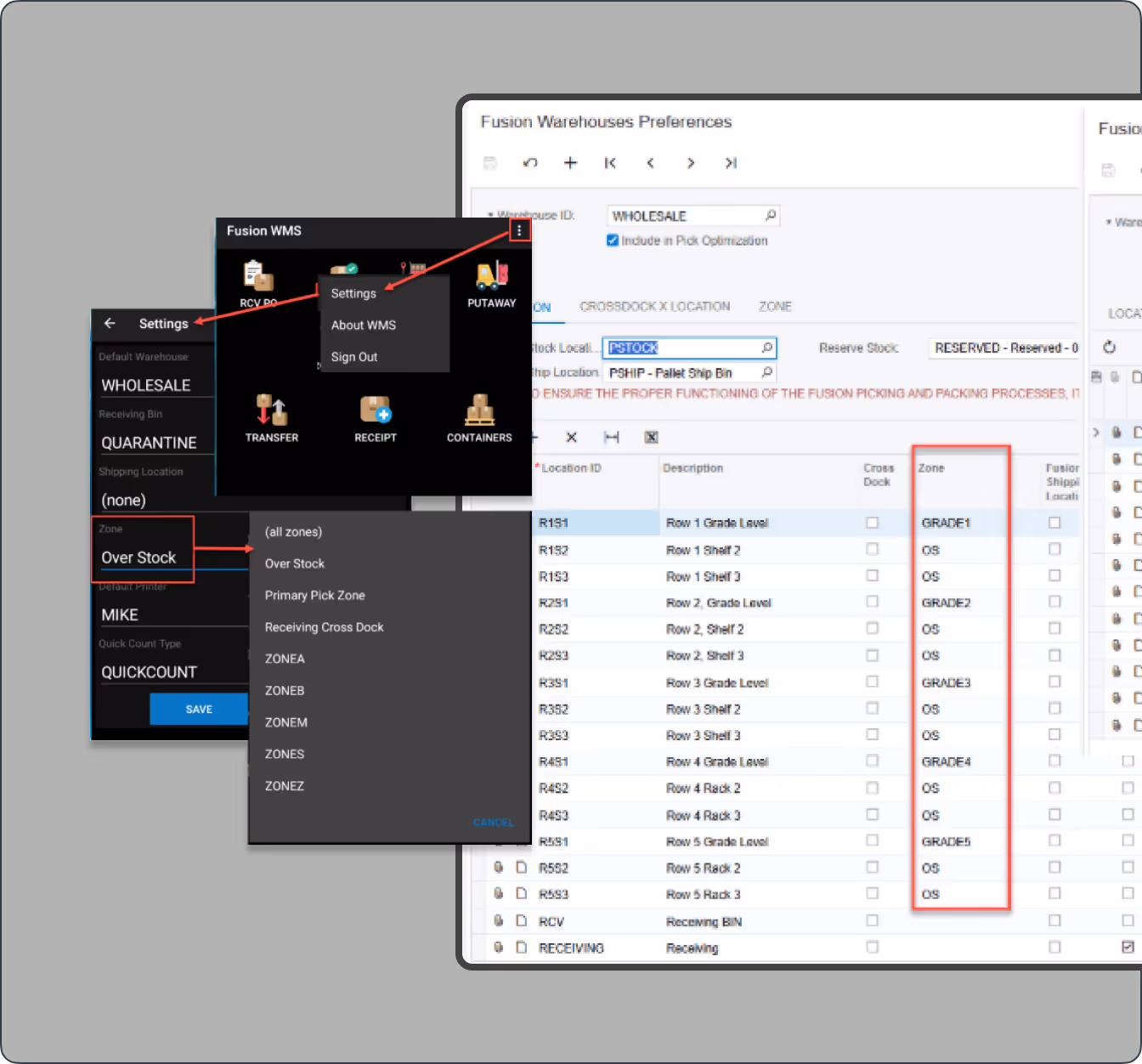The height and width of the screenshot is (1064, 1142).
Task: Open the three-dot menu in Fusion WMS
Action: [x=519, y=230]
